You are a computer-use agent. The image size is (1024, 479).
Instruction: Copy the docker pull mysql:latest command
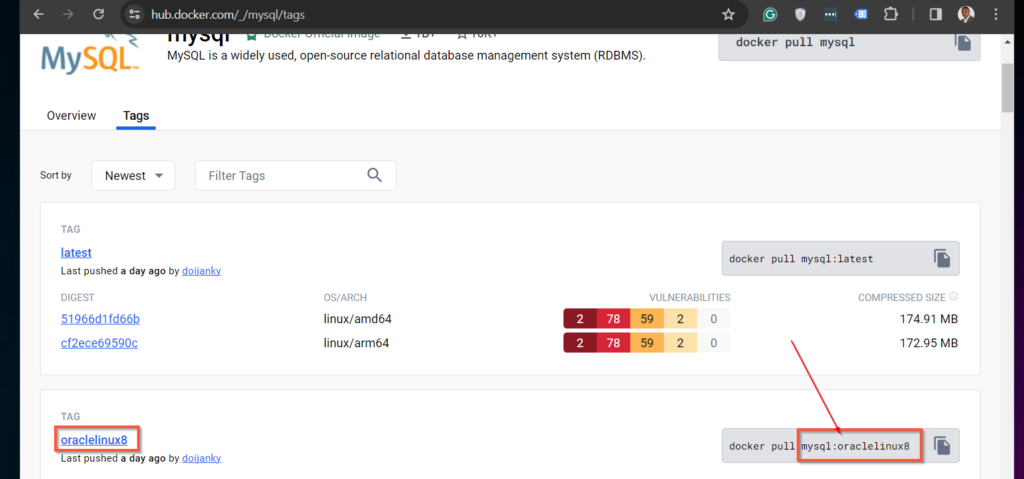pos(941,258)
